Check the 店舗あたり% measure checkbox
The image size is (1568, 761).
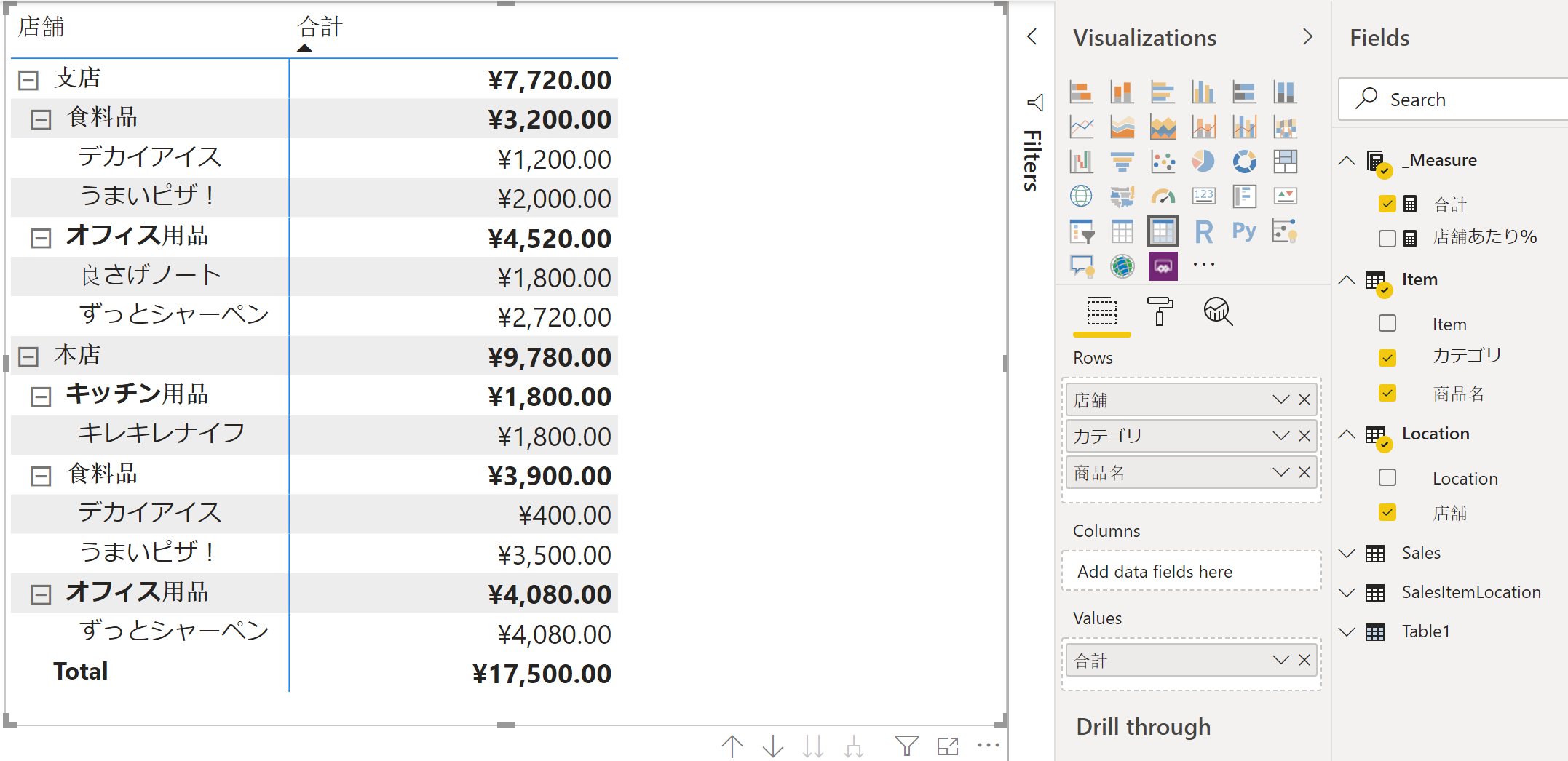click(x=1387, y=238)
